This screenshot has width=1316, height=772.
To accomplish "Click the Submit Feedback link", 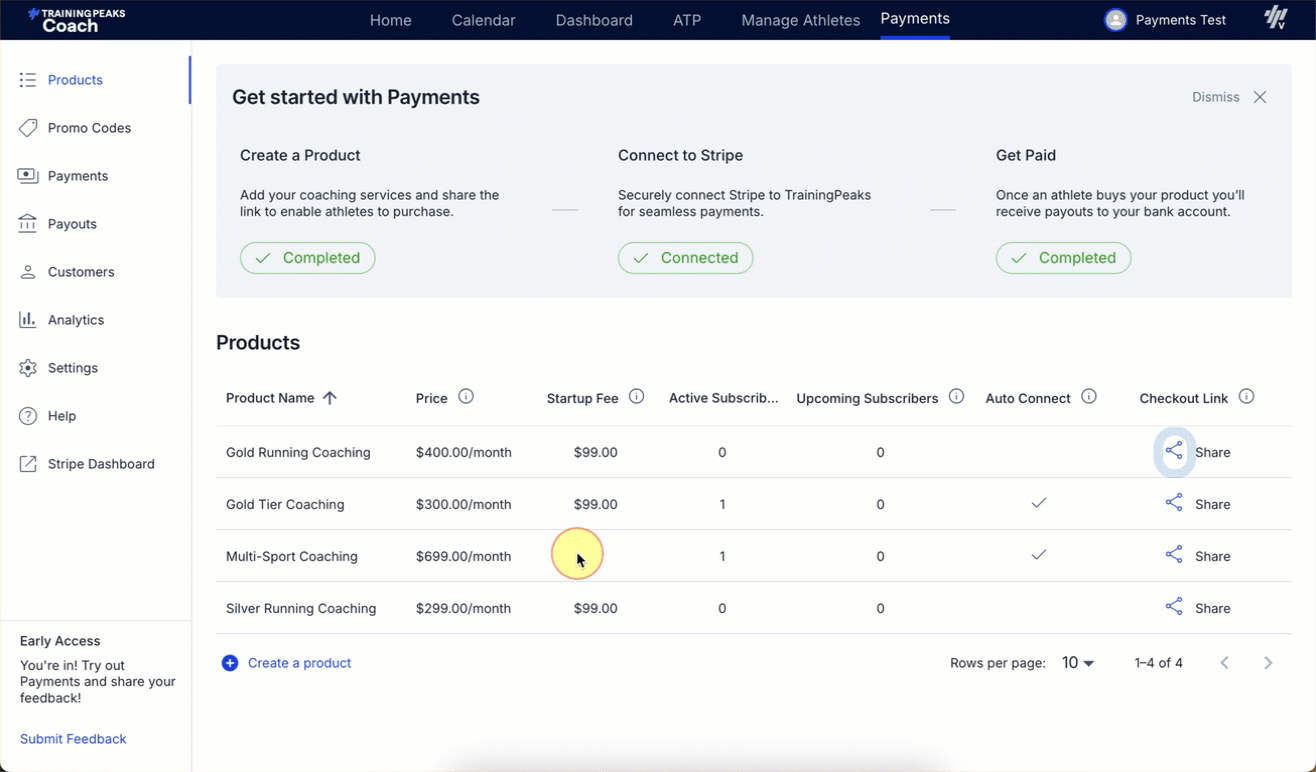I will click(73, 739).
